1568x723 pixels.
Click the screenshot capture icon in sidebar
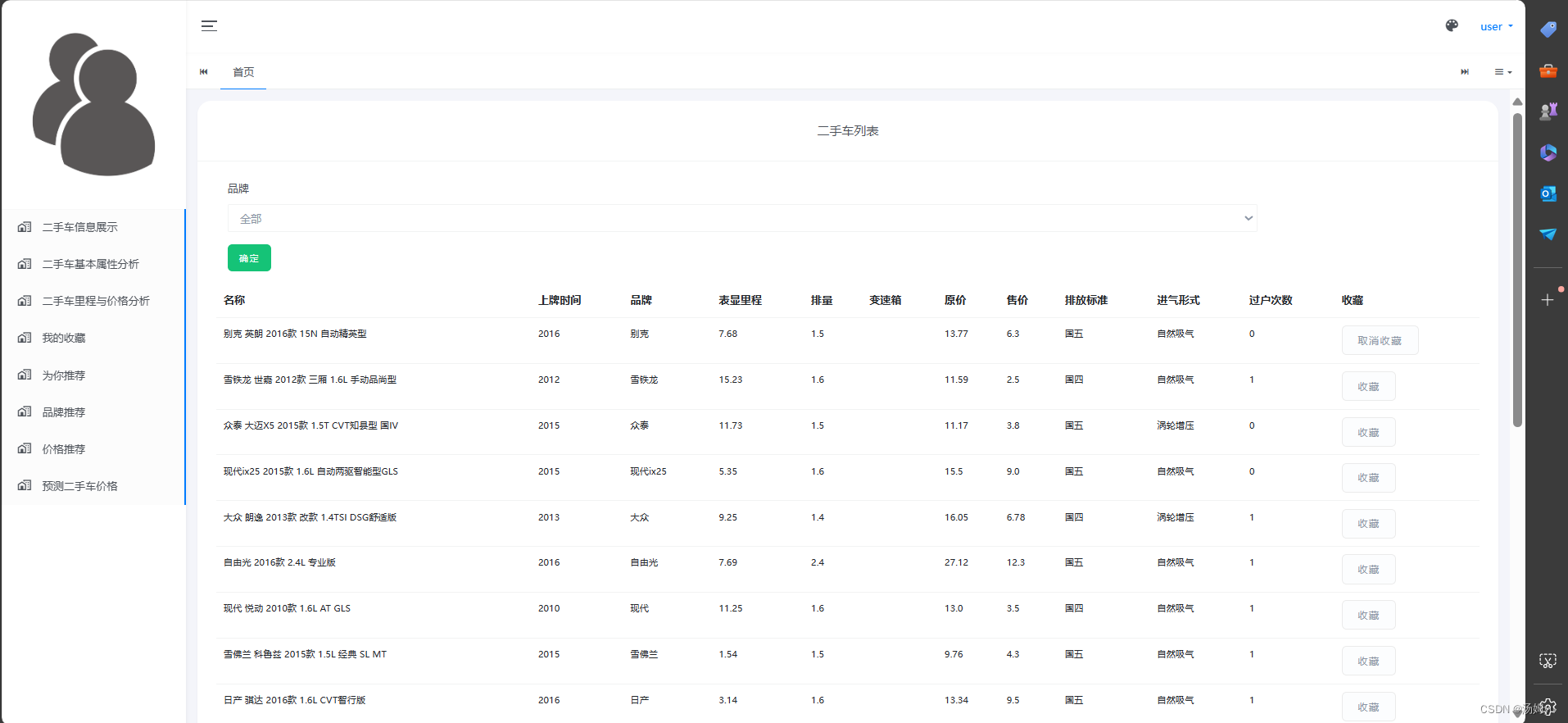coord(1548,661)
